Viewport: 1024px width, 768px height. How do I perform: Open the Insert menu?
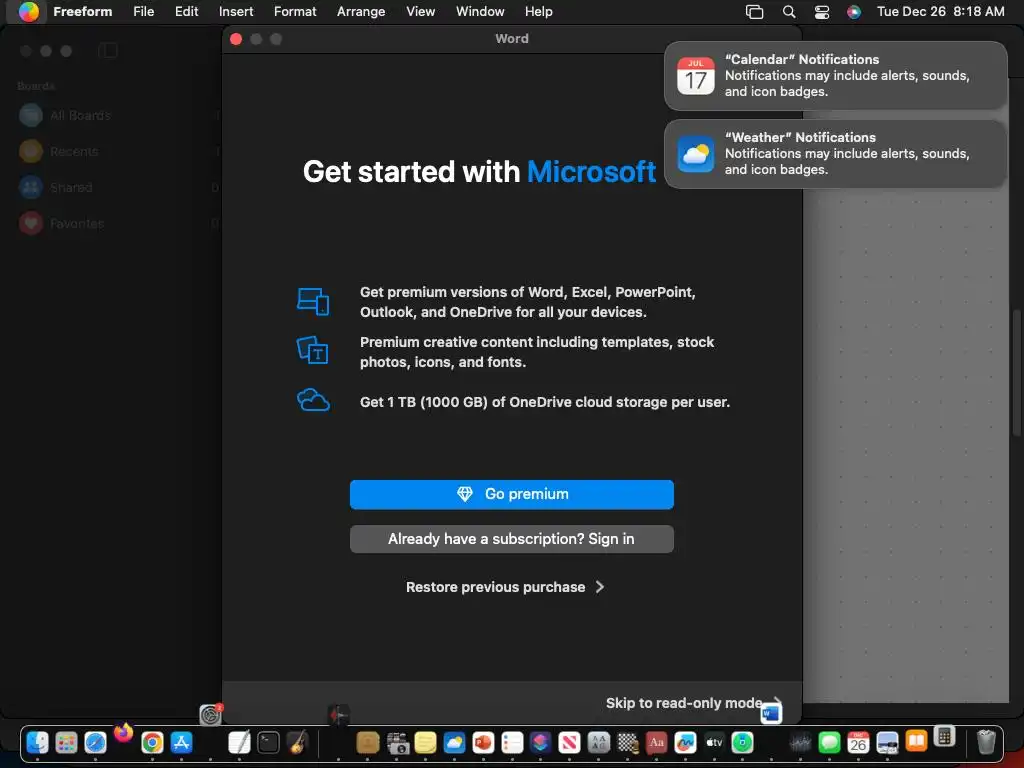pyautogui.click(x=236, y=12)
